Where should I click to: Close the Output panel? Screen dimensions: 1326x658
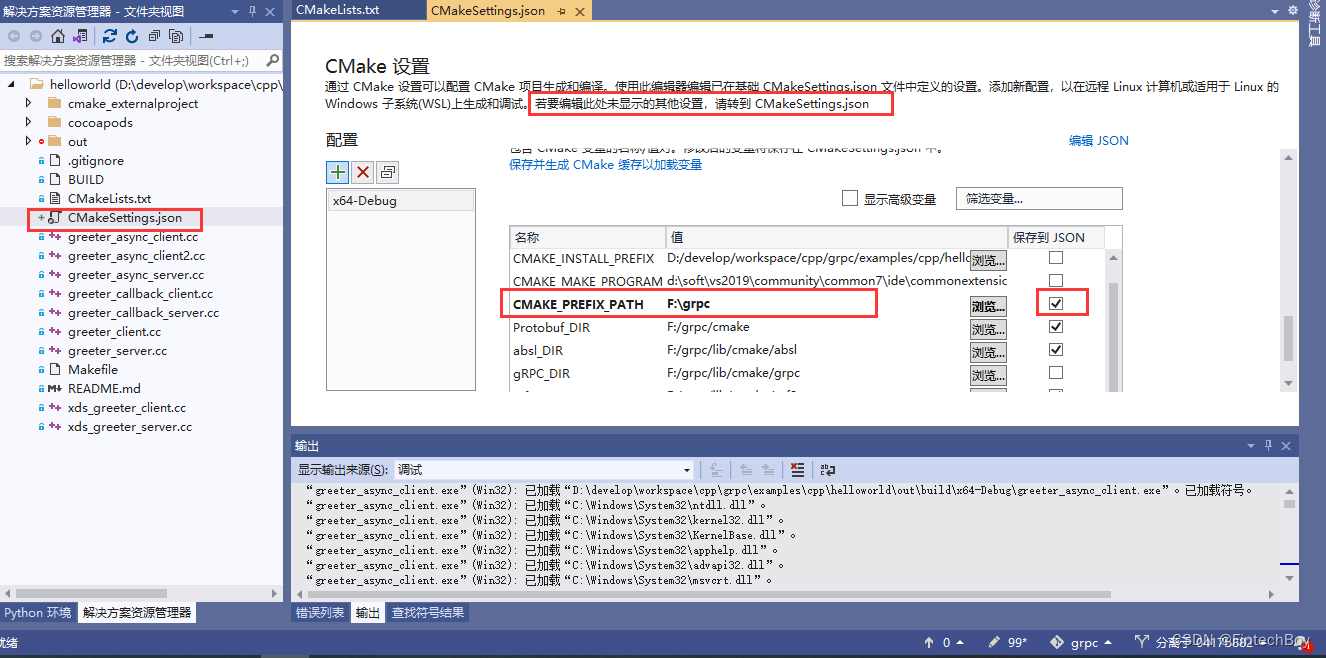point(1286,446)
